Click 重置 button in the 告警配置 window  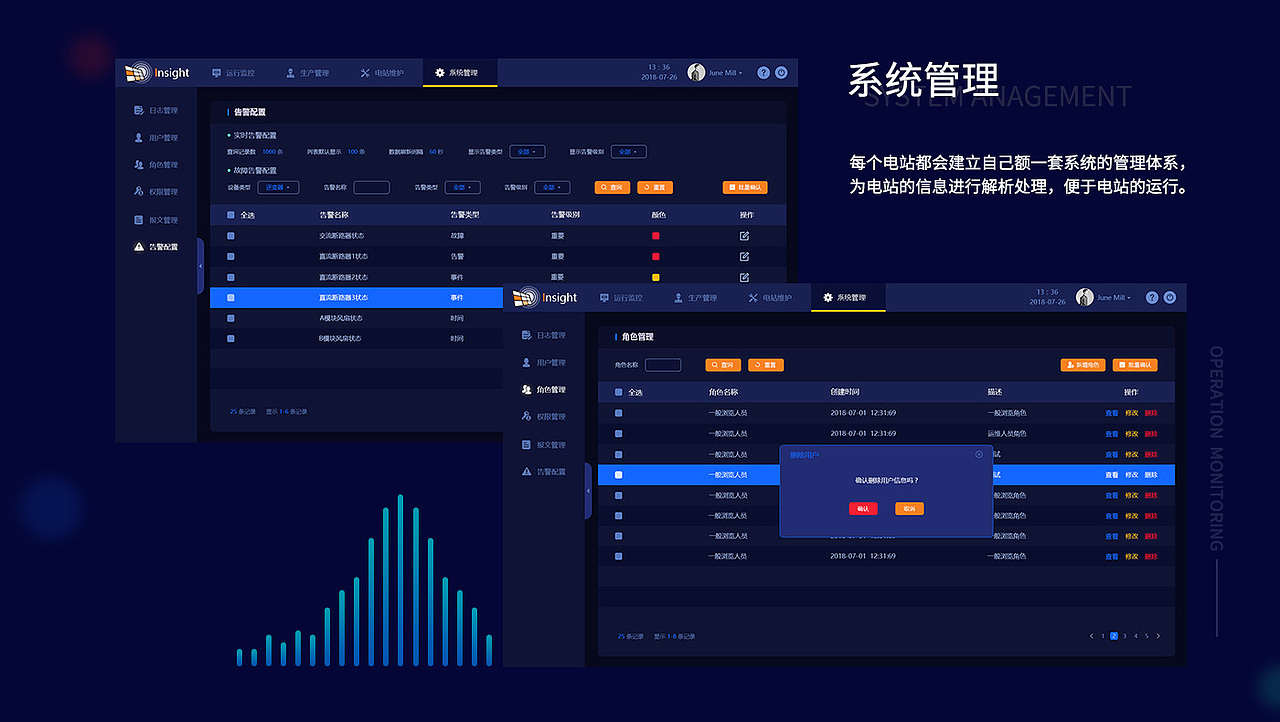tap(655, 187)
